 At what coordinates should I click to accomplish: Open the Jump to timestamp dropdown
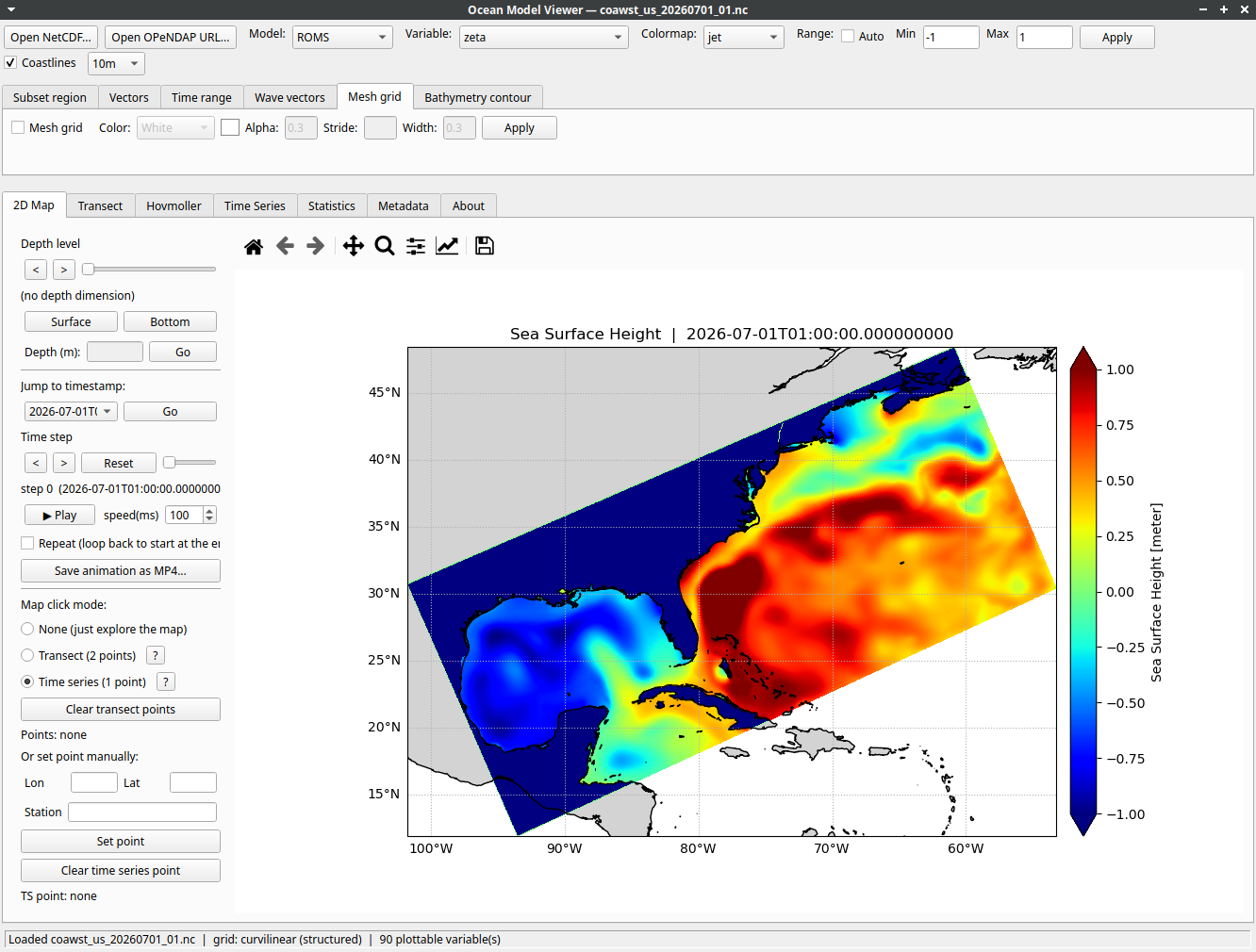click(71, 411)
